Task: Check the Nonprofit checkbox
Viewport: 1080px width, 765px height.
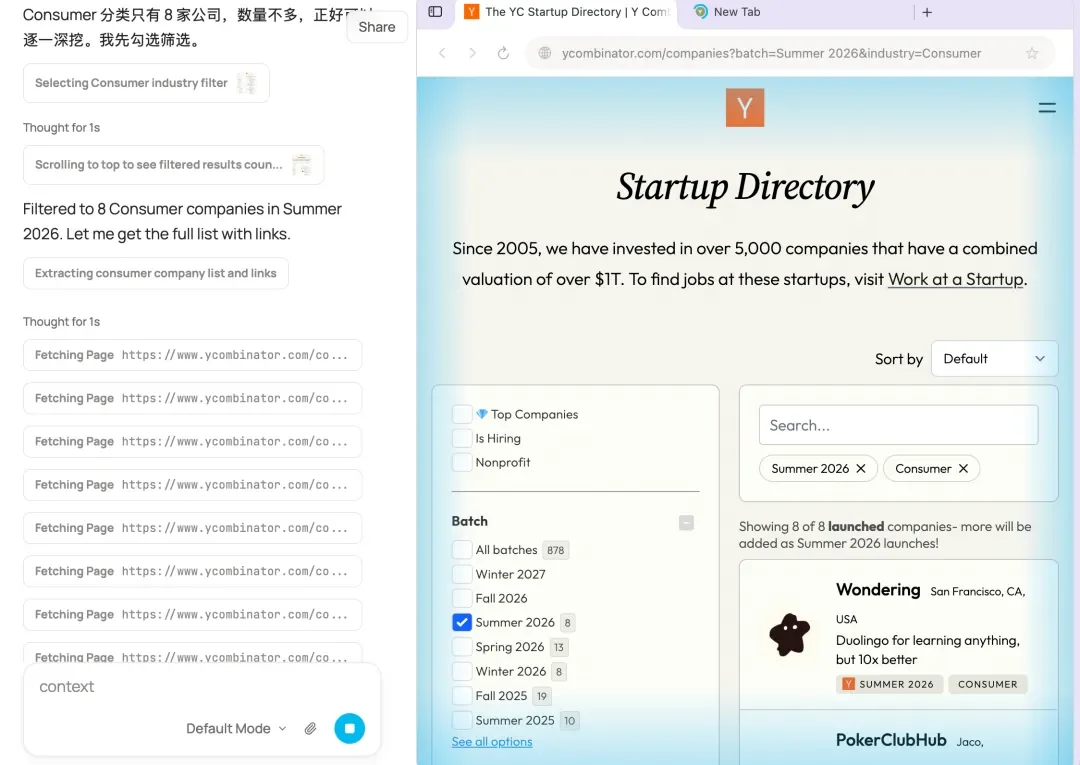Action: (x=461, y=462)
